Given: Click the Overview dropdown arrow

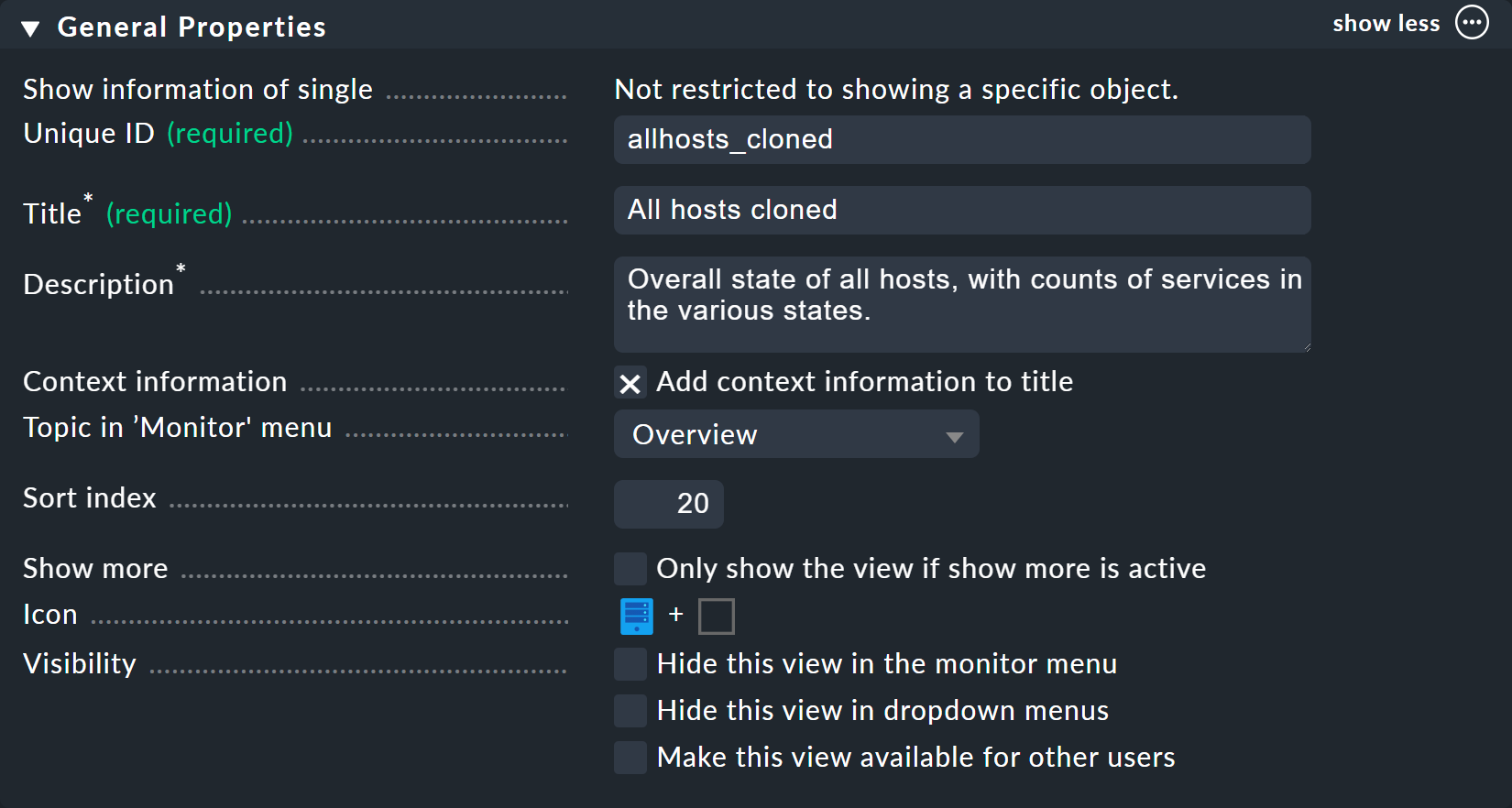Looking at the screenshot, I should (x=954, y=436).
